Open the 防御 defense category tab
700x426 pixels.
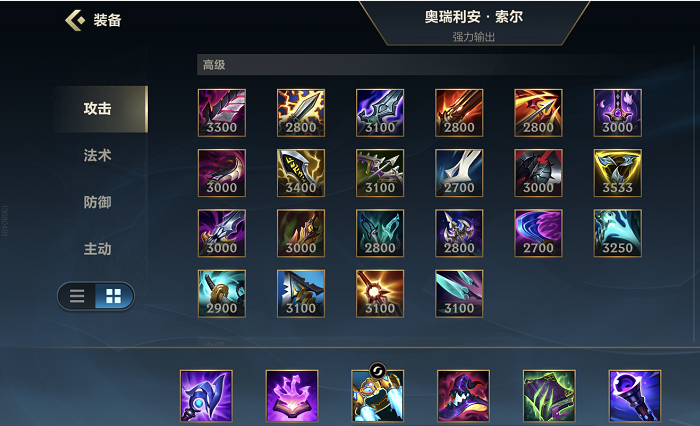click(97, 202)
